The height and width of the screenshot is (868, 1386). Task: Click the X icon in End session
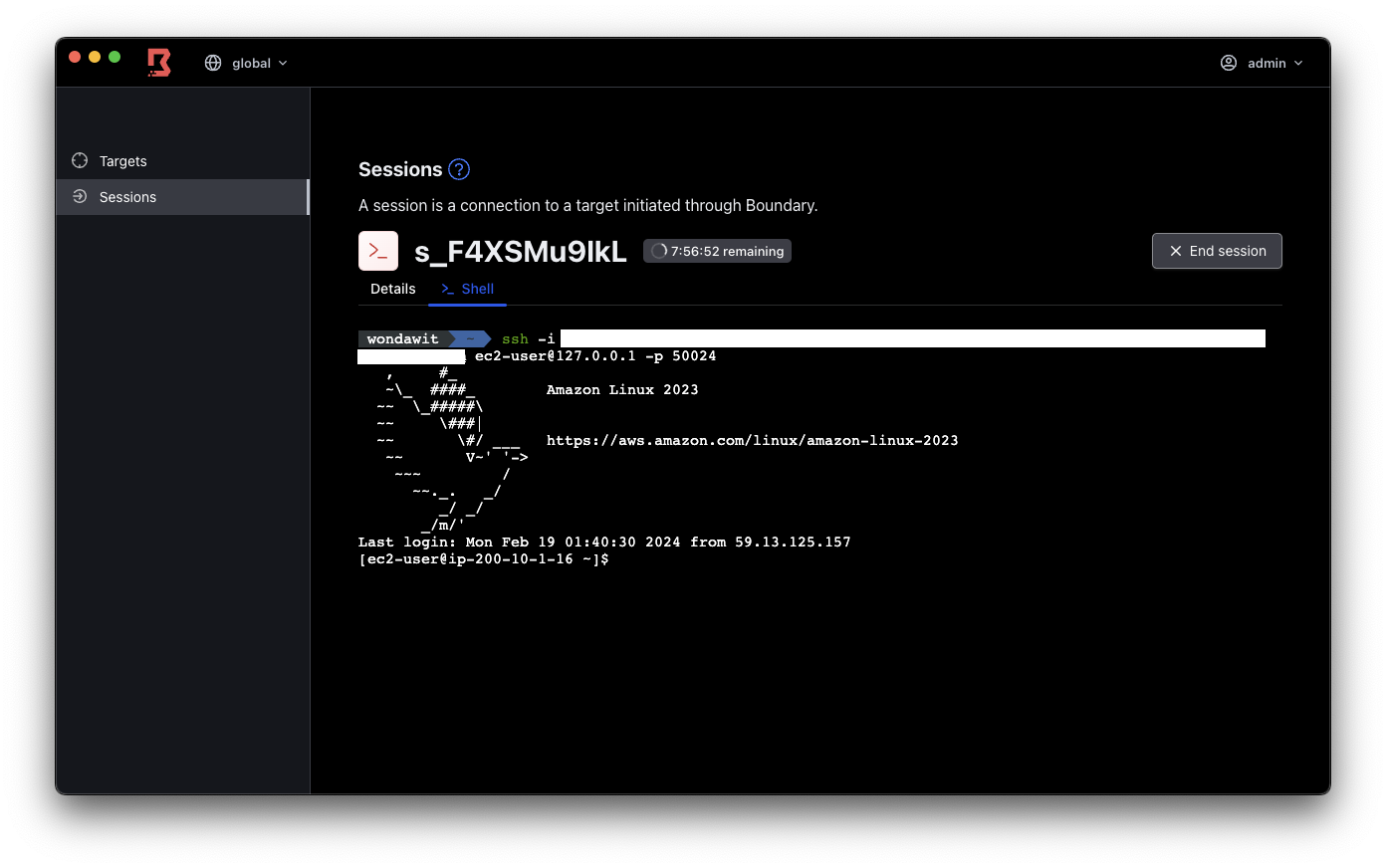click(x=1176, y=251)
